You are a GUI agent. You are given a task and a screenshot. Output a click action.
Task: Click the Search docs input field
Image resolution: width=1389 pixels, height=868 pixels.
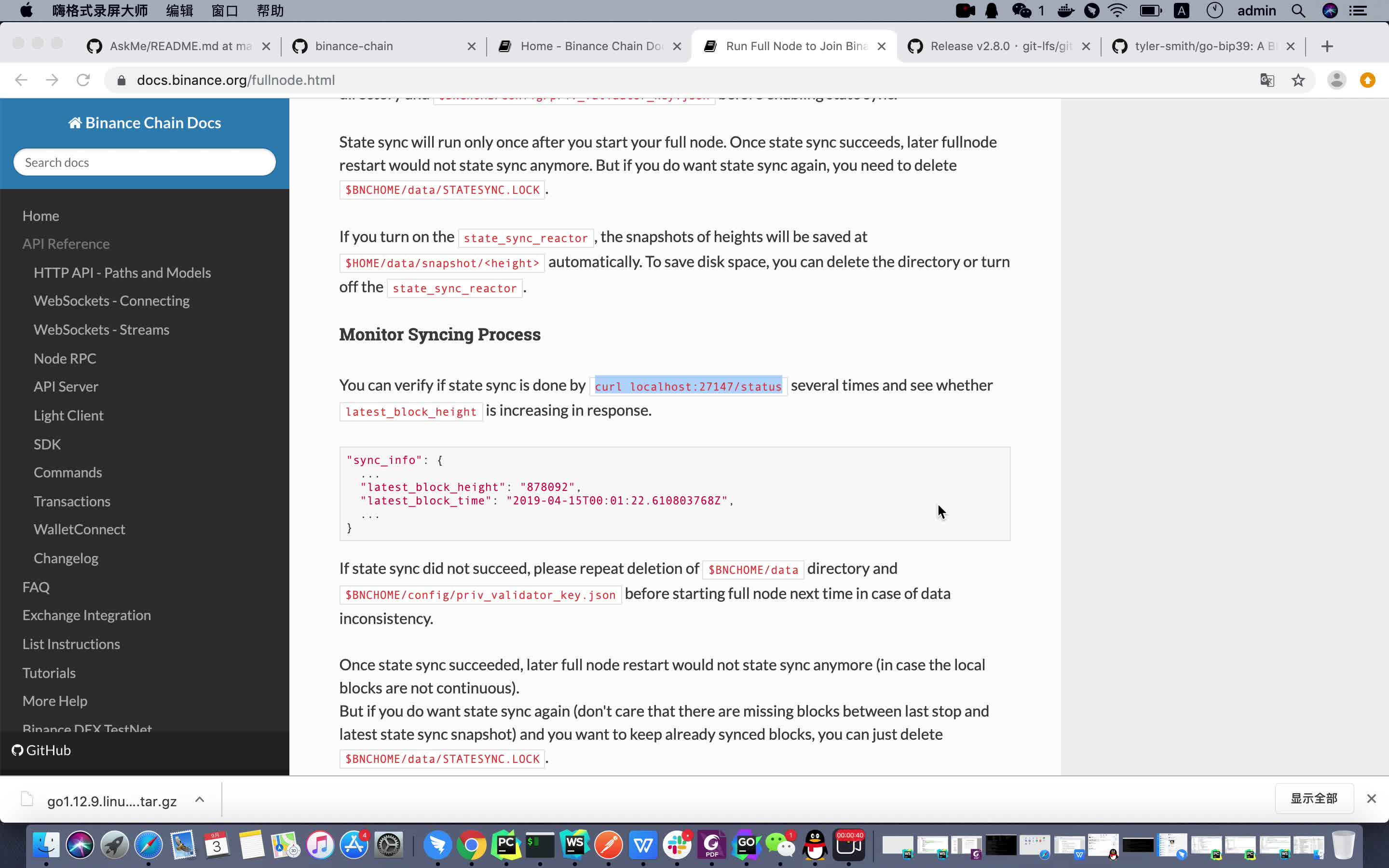(144, 162)
